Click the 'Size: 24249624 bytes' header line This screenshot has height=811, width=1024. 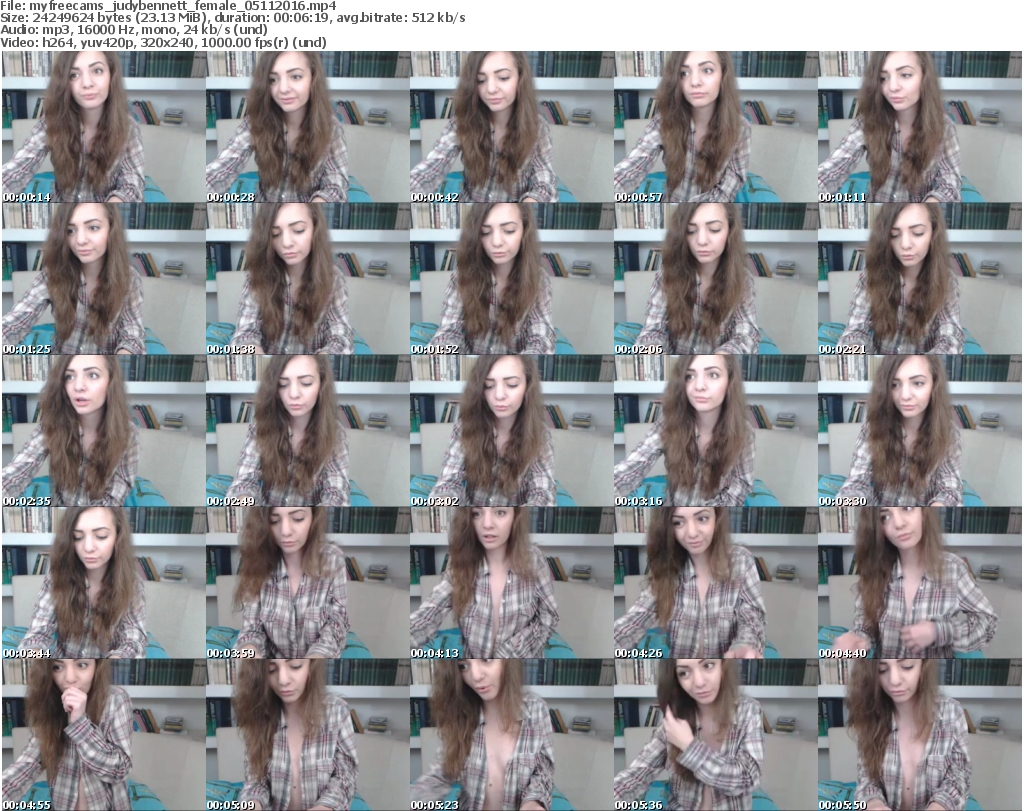[232, 18]
